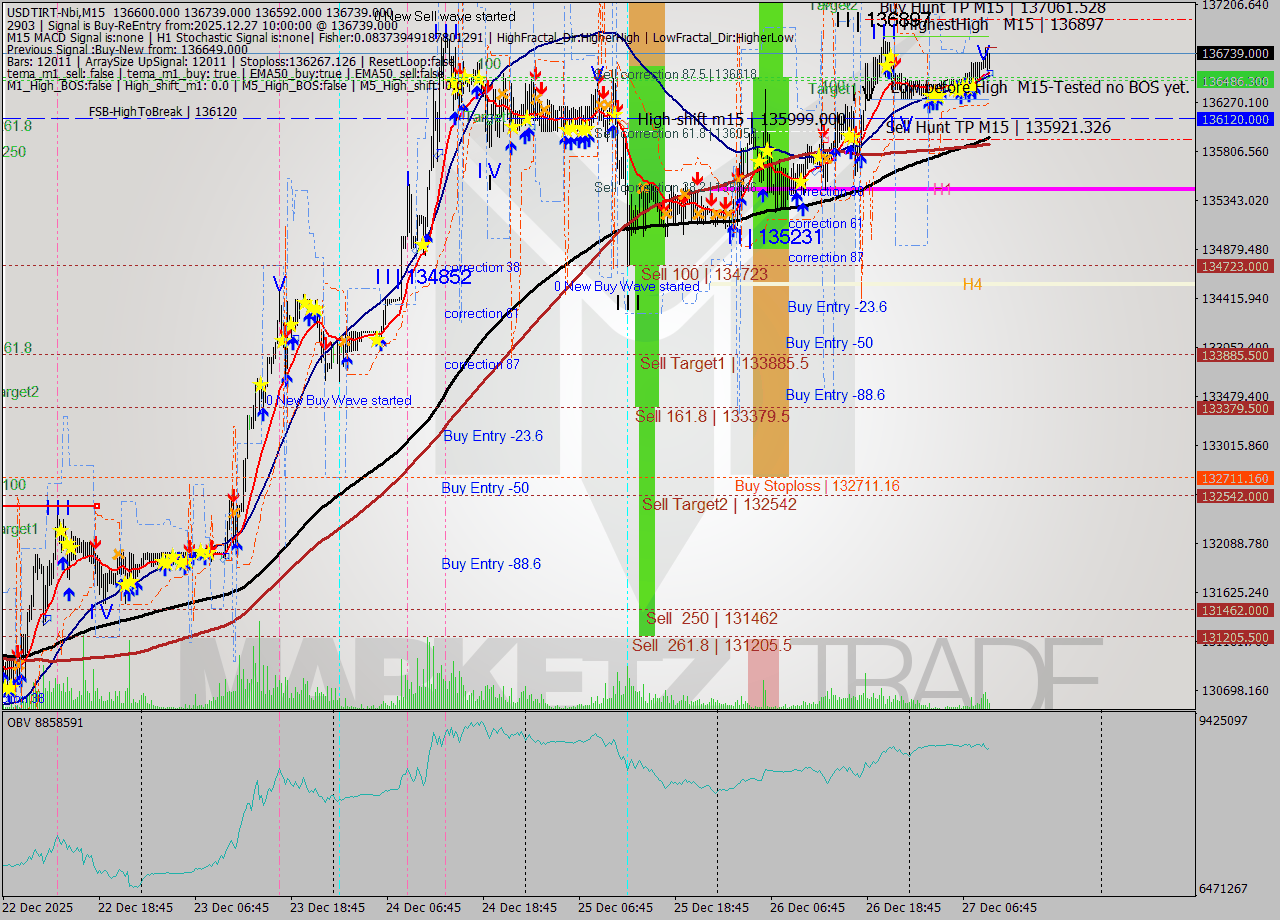Image resolution: width=1280 pixels, height=920 pixels.
Task: Click the 'New Sell wave started' annotation
Action: click(451, 17)
